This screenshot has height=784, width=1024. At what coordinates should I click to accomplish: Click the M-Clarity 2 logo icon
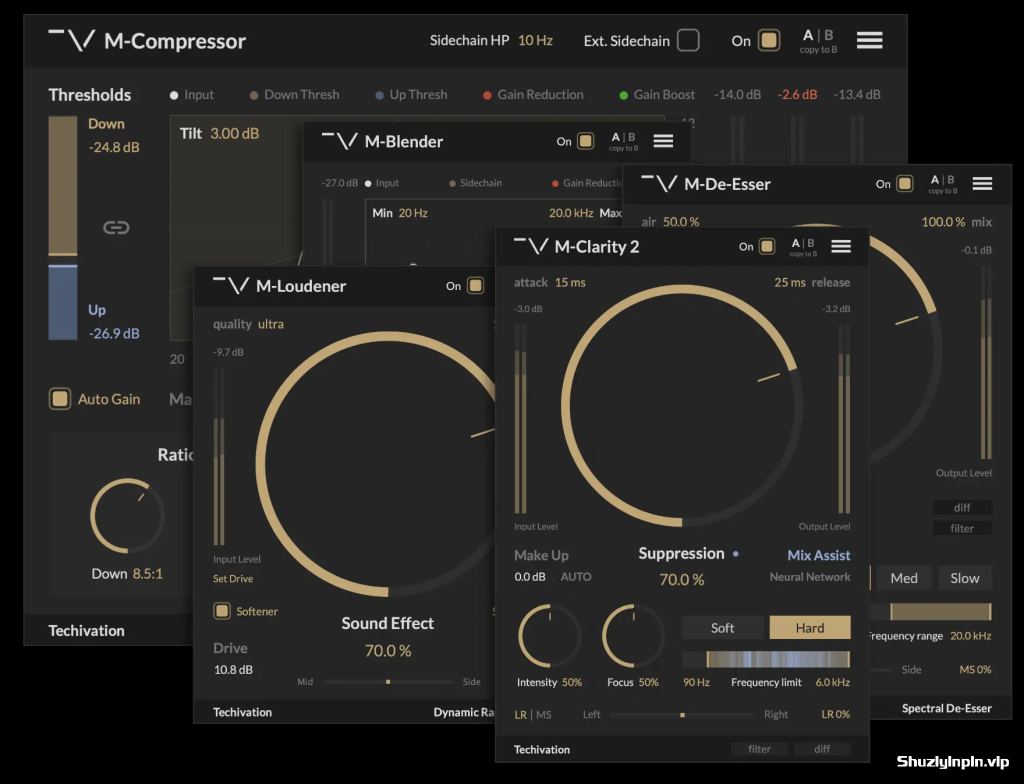pos(530,246)
